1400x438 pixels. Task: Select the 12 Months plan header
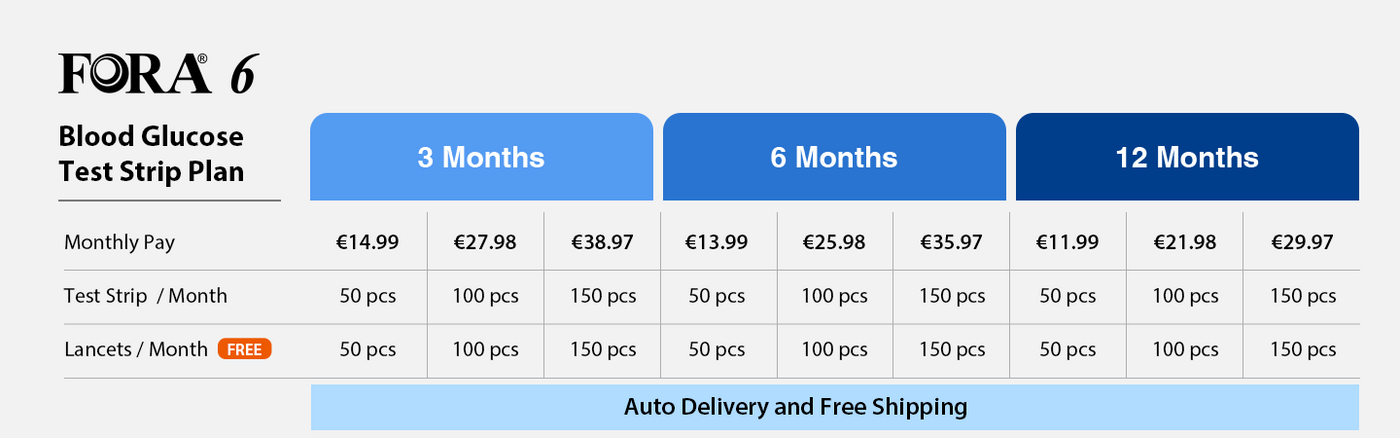1187,157
